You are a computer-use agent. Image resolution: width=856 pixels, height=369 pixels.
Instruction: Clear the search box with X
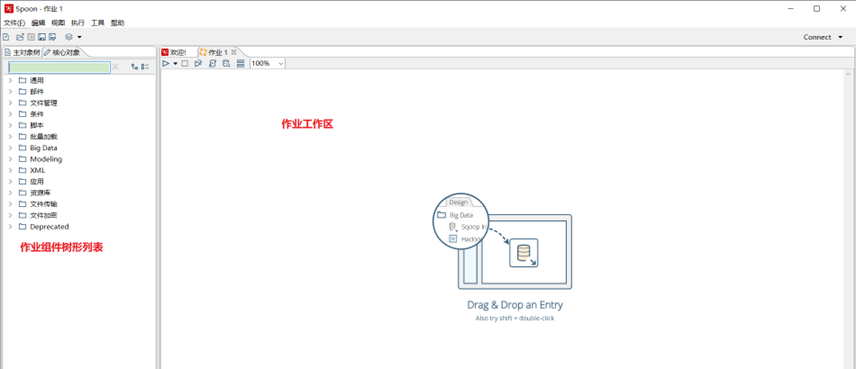(x=115, y=67)
